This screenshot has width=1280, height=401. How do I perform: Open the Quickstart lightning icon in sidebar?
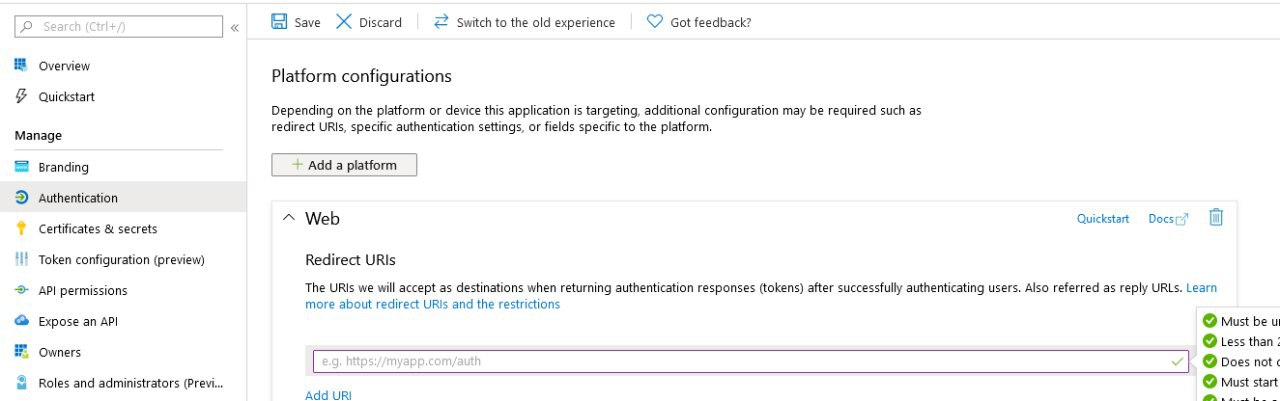coord(21,96)
